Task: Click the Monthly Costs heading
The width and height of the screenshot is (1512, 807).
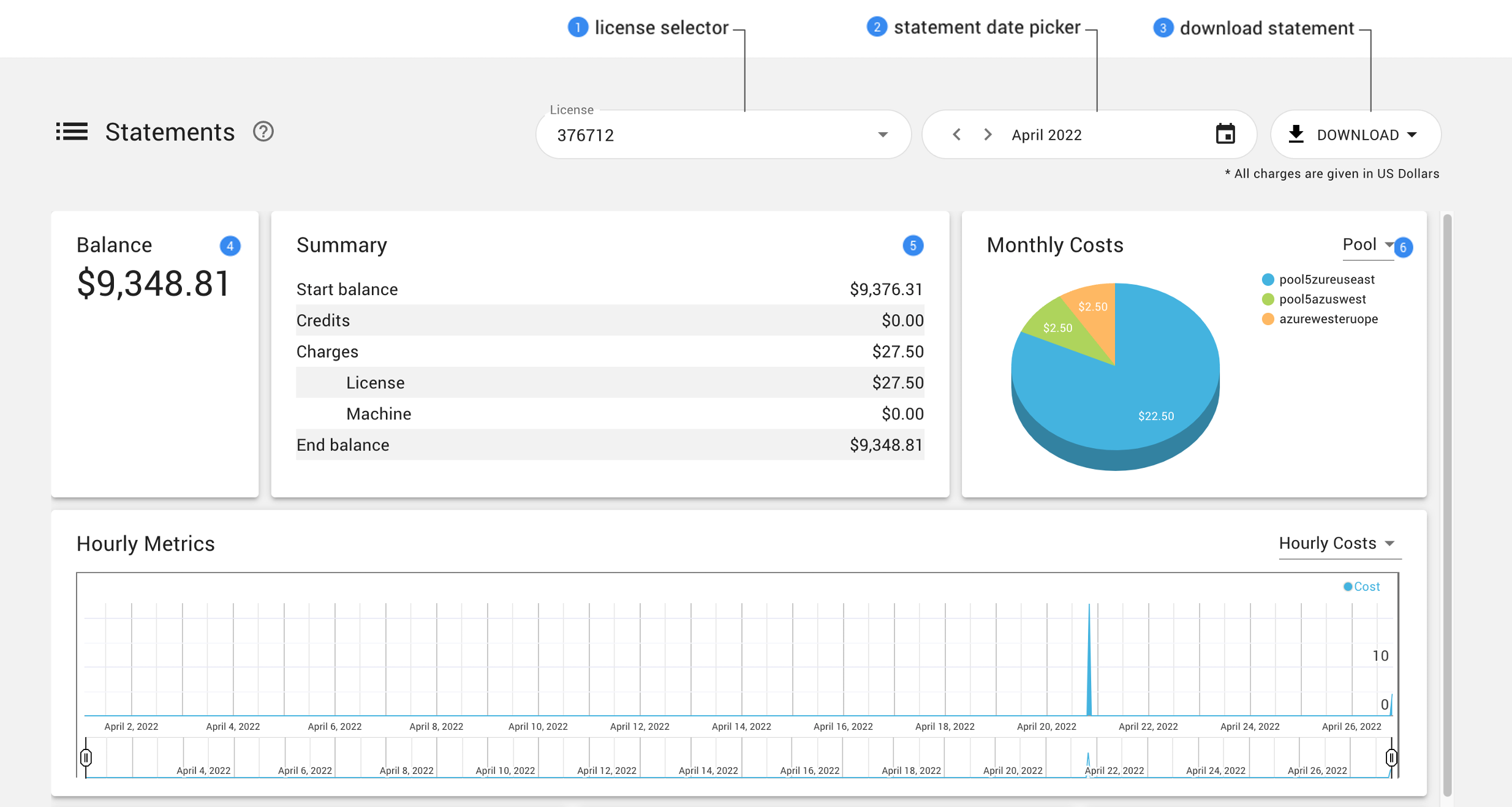Action: (x=1055, y=245)
